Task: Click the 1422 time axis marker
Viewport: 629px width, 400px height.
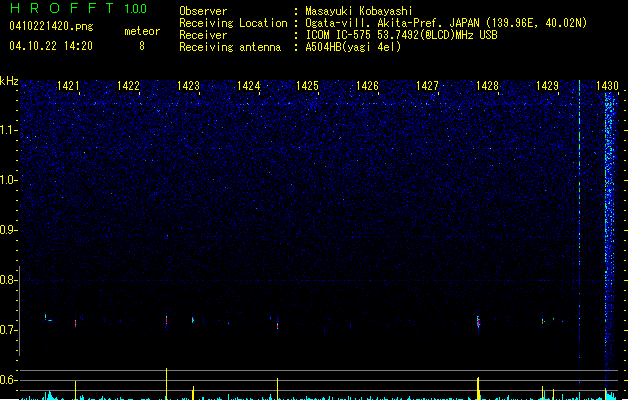Action: point(128,86)
